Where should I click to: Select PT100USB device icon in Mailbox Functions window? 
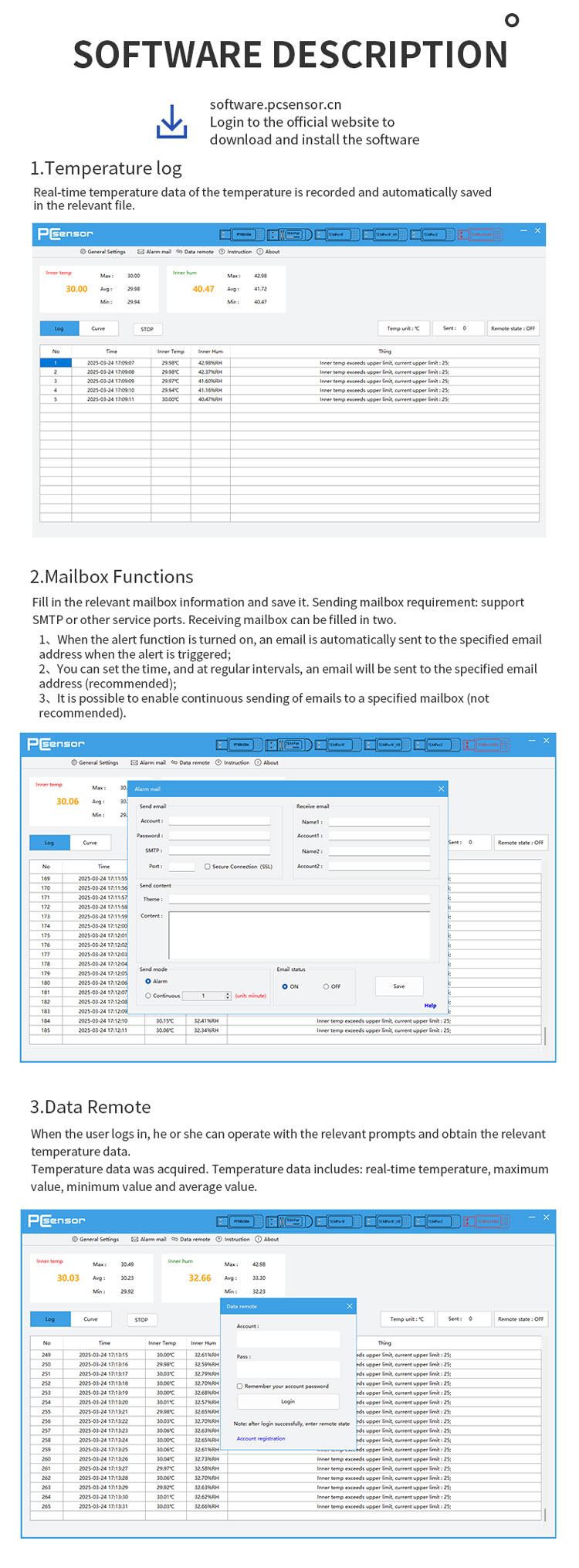point(239,745)
